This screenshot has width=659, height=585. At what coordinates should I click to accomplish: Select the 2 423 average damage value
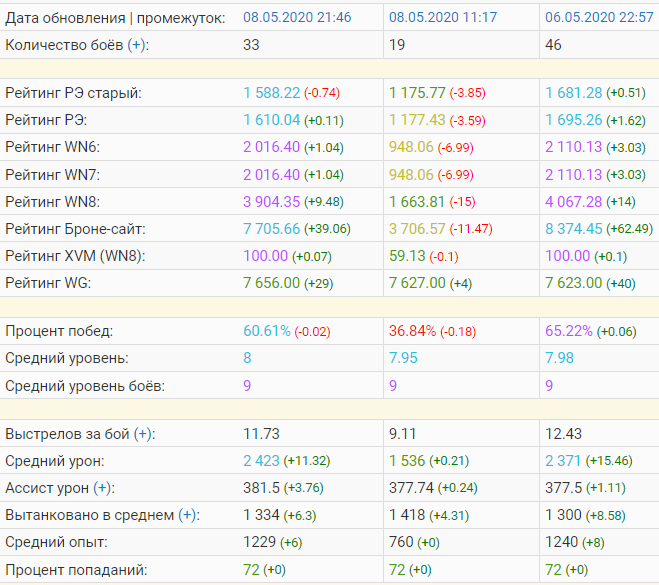pos(261,461)
